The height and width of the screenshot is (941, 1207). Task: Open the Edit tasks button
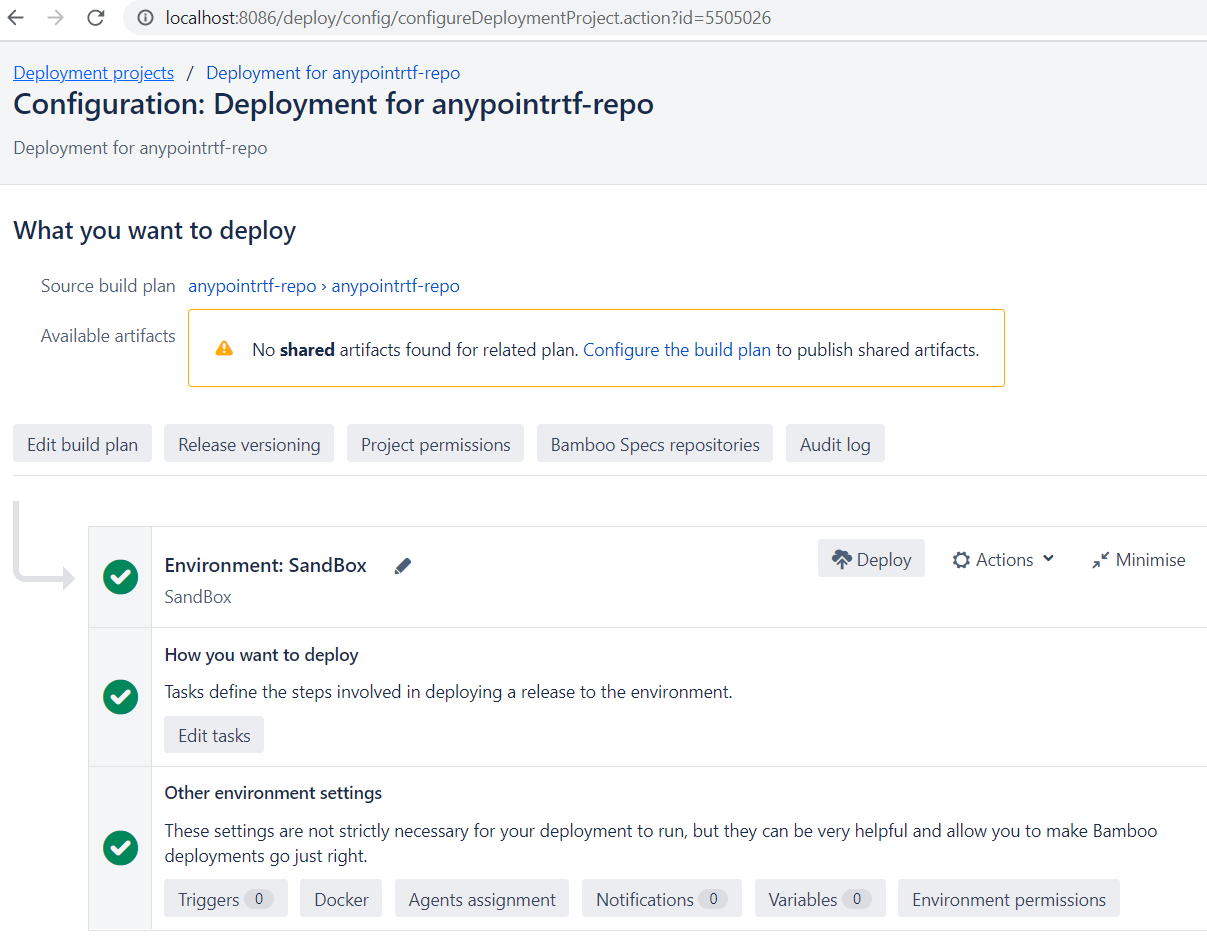(x=214, y=735)
